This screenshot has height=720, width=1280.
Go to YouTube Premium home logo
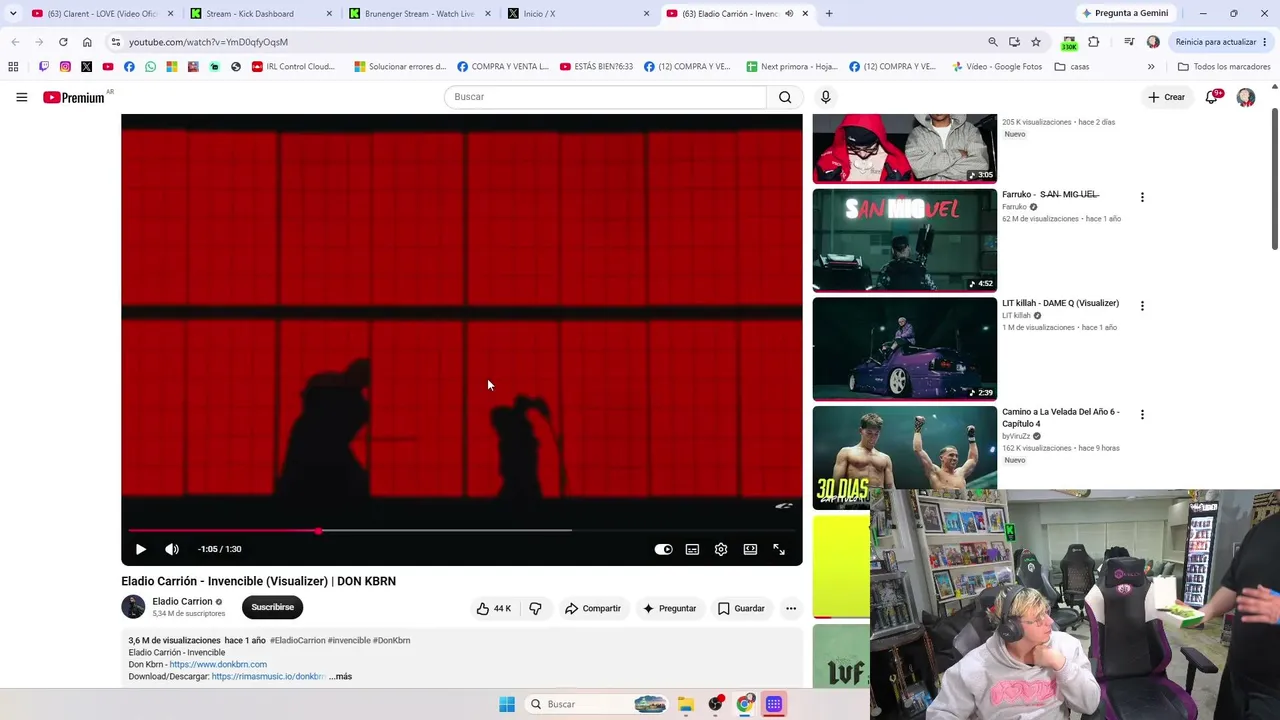(x=74, y=97)
